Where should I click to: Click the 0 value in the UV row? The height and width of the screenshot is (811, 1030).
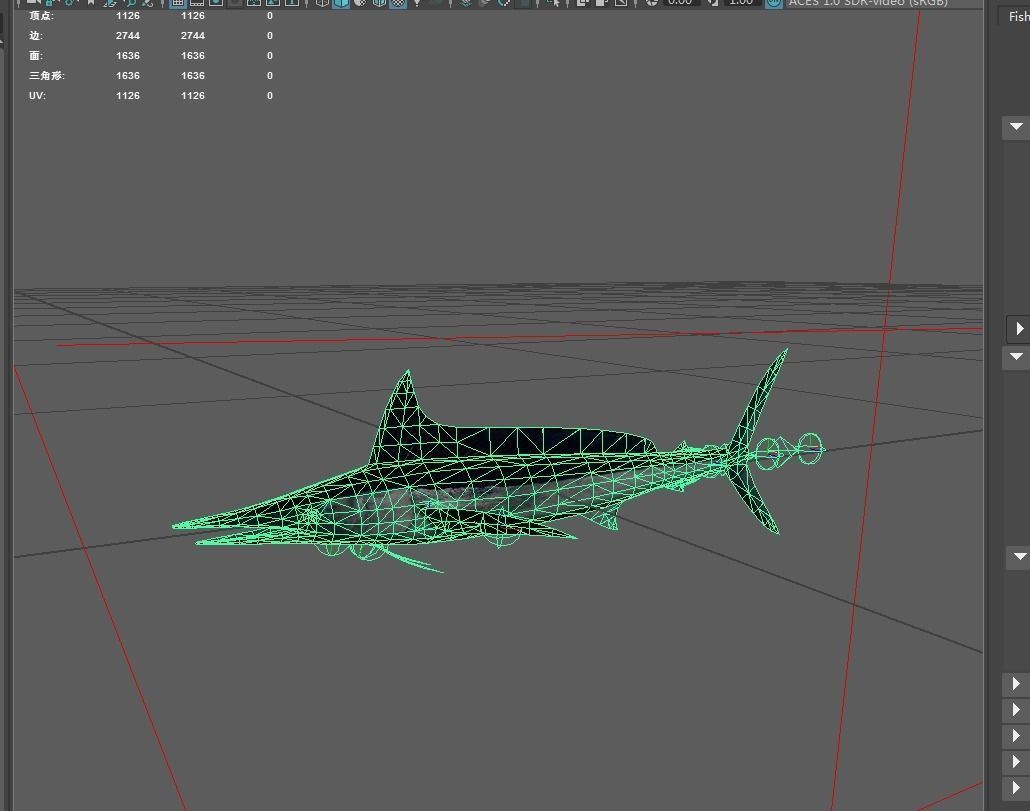point(270,96)
